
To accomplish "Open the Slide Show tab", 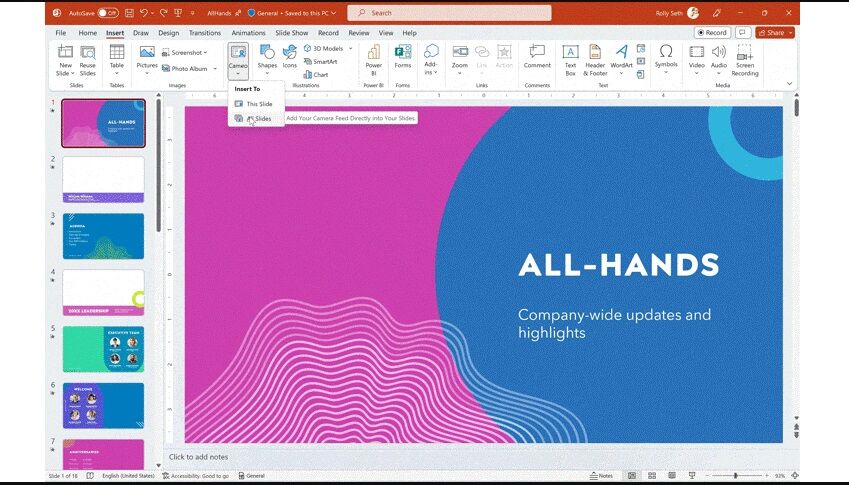I will [x=291, y=33].
